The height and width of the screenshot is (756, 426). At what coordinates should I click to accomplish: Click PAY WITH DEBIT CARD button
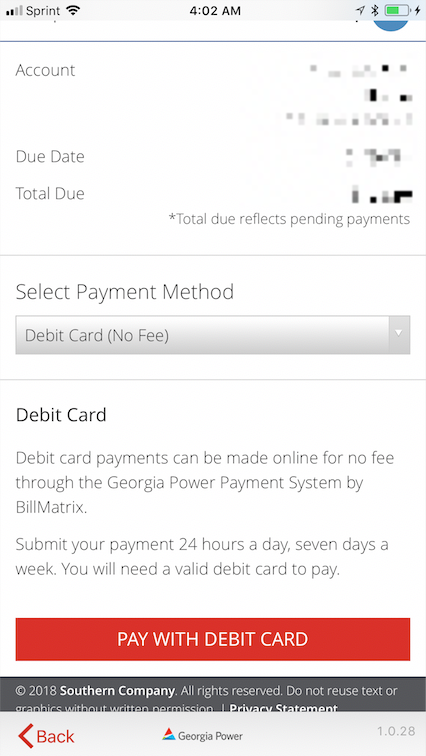point(213,639)
